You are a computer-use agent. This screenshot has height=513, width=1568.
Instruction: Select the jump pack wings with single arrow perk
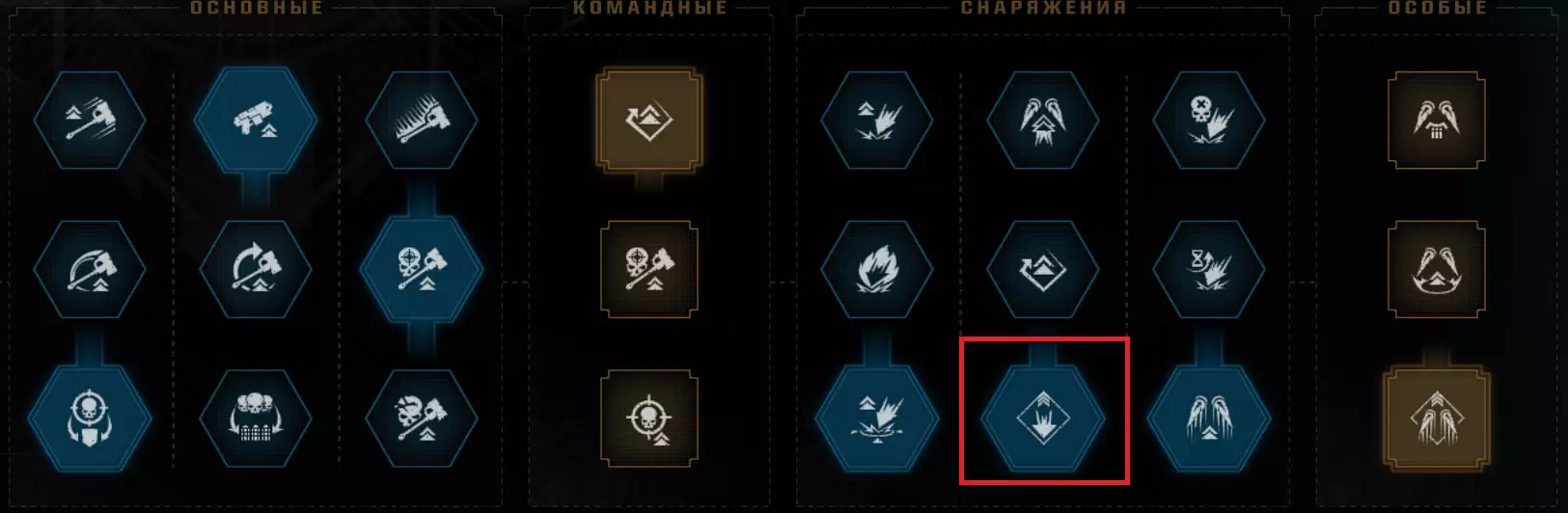(1208, 418)
